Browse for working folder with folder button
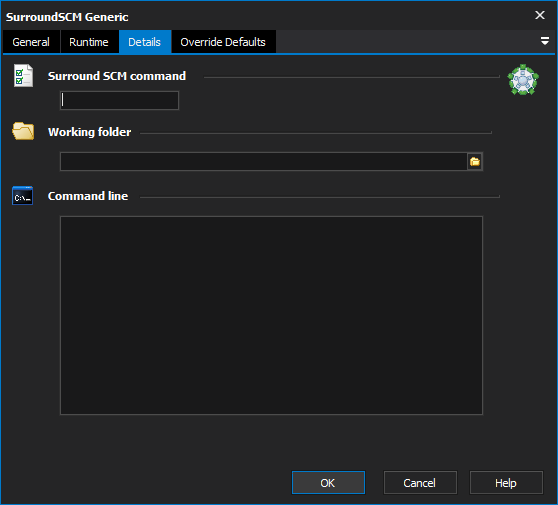The image size is (558, 505). click(x=475, y=162)
